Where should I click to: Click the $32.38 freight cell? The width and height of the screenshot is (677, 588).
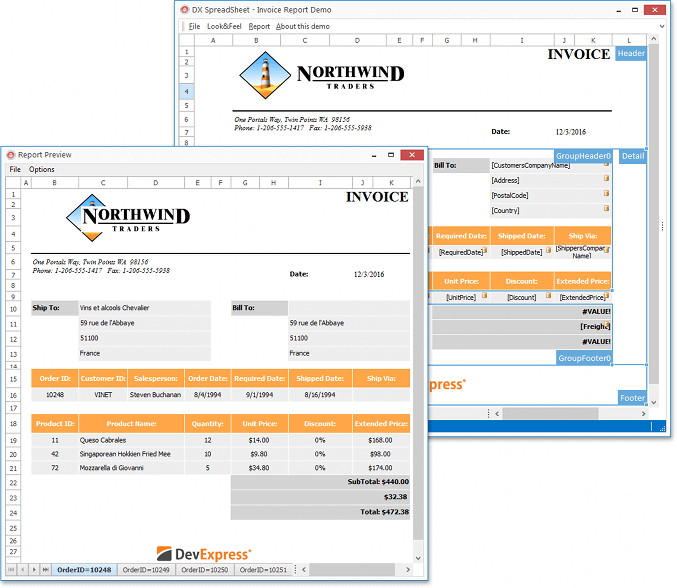pos(320,497)
